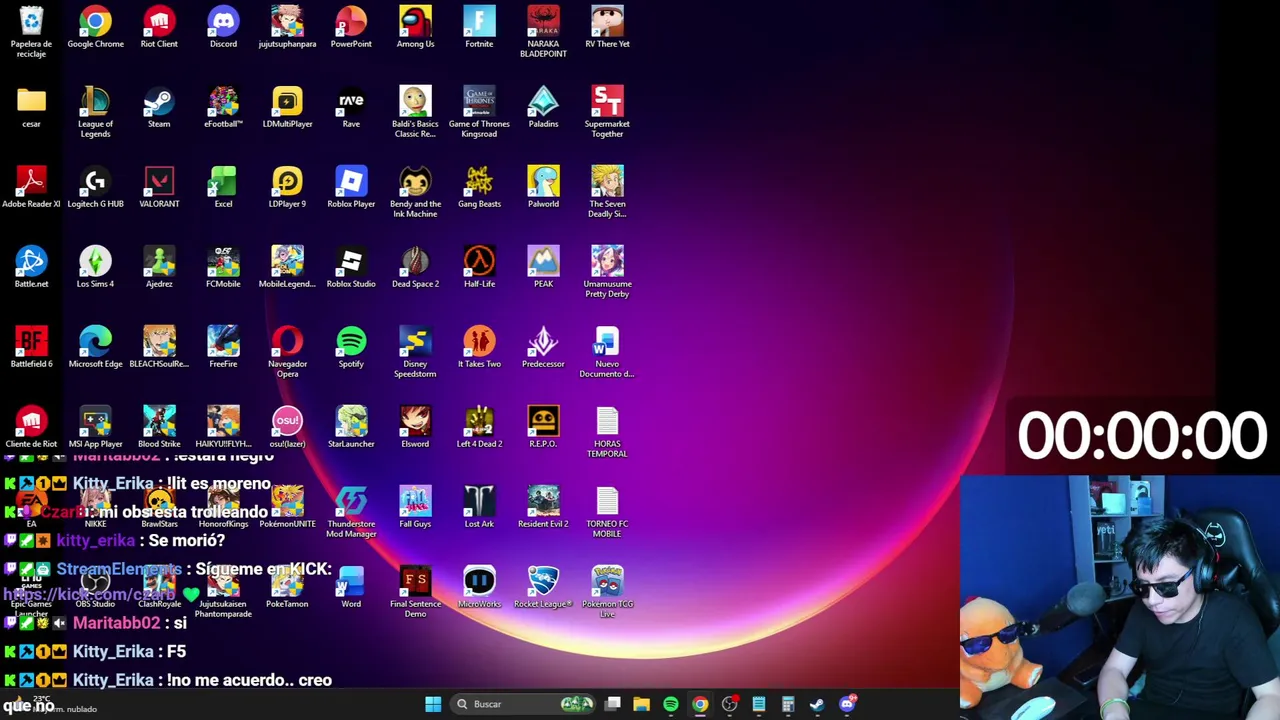Launch It Takes Two shortcut
Screen dimensions: 1280x720
click(x=479, y=347)
